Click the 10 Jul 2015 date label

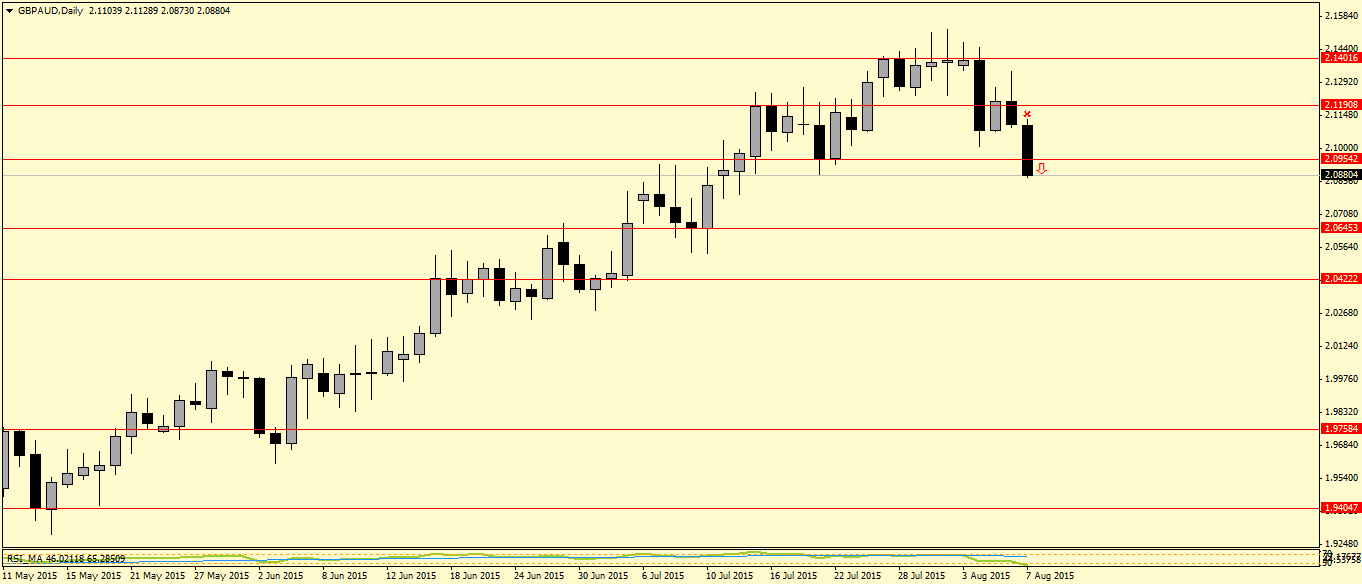(730, 576)
